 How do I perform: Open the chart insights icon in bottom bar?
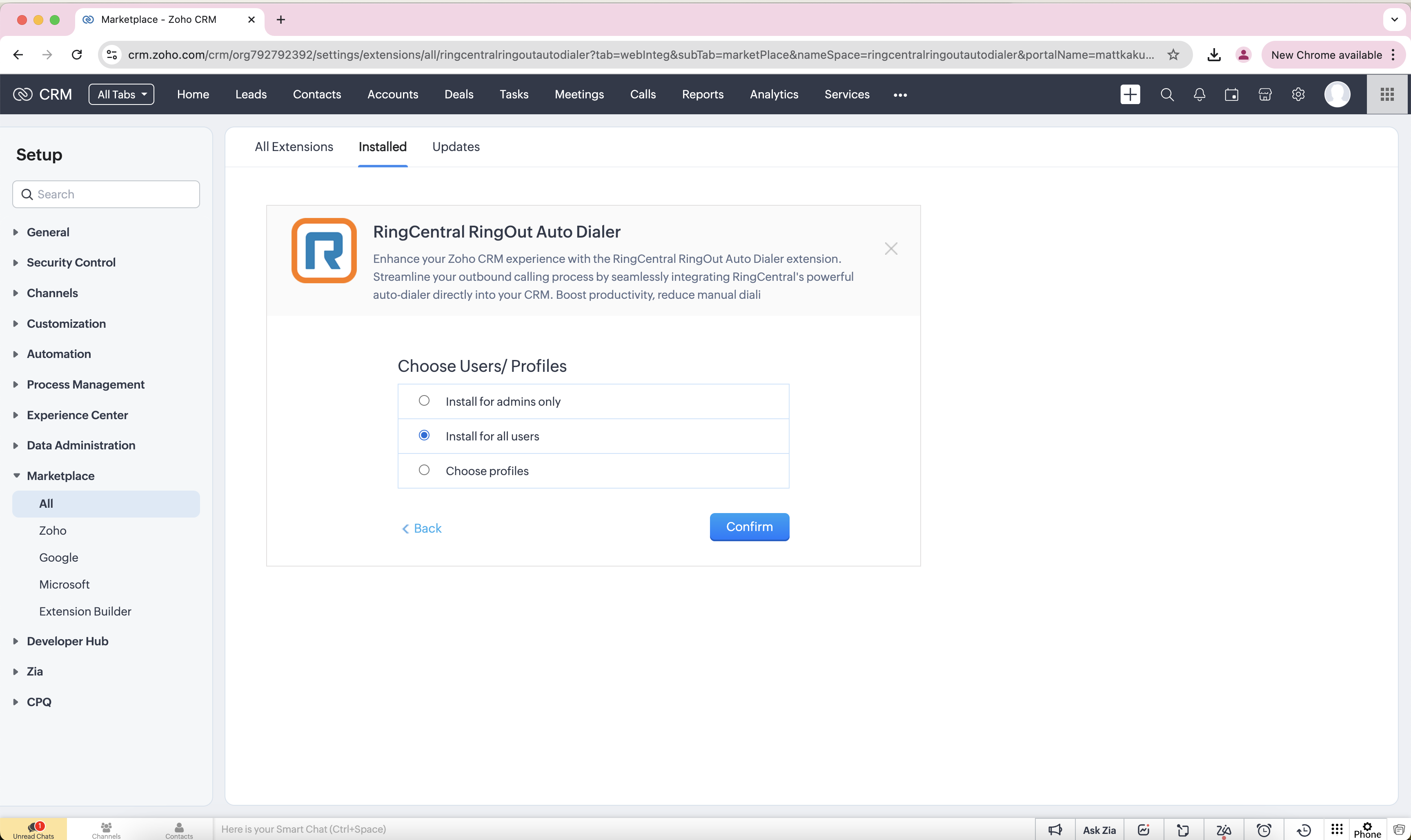1143,830
